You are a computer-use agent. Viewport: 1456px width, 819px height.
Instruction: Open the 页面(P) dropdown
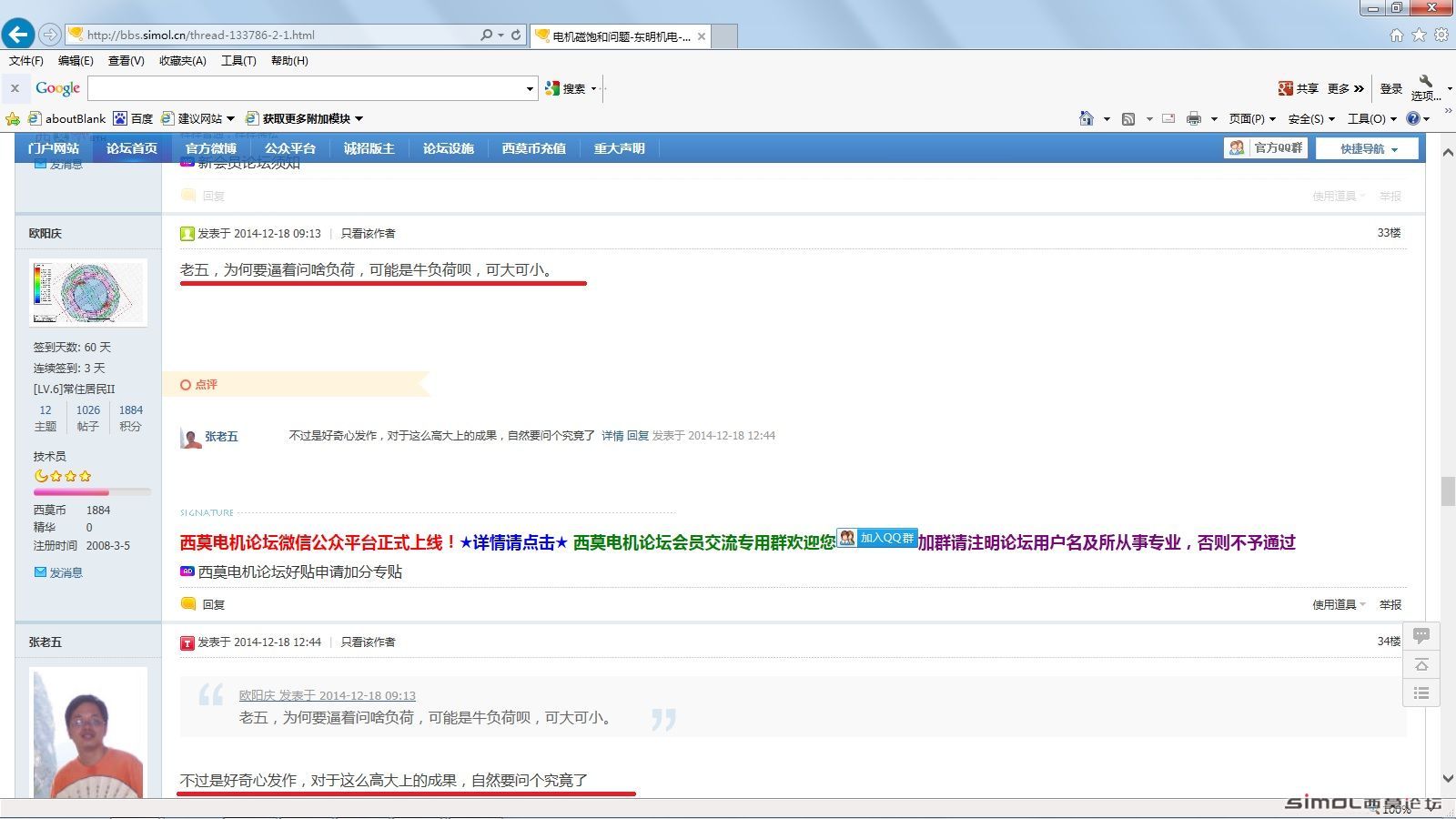[1252, 118]
